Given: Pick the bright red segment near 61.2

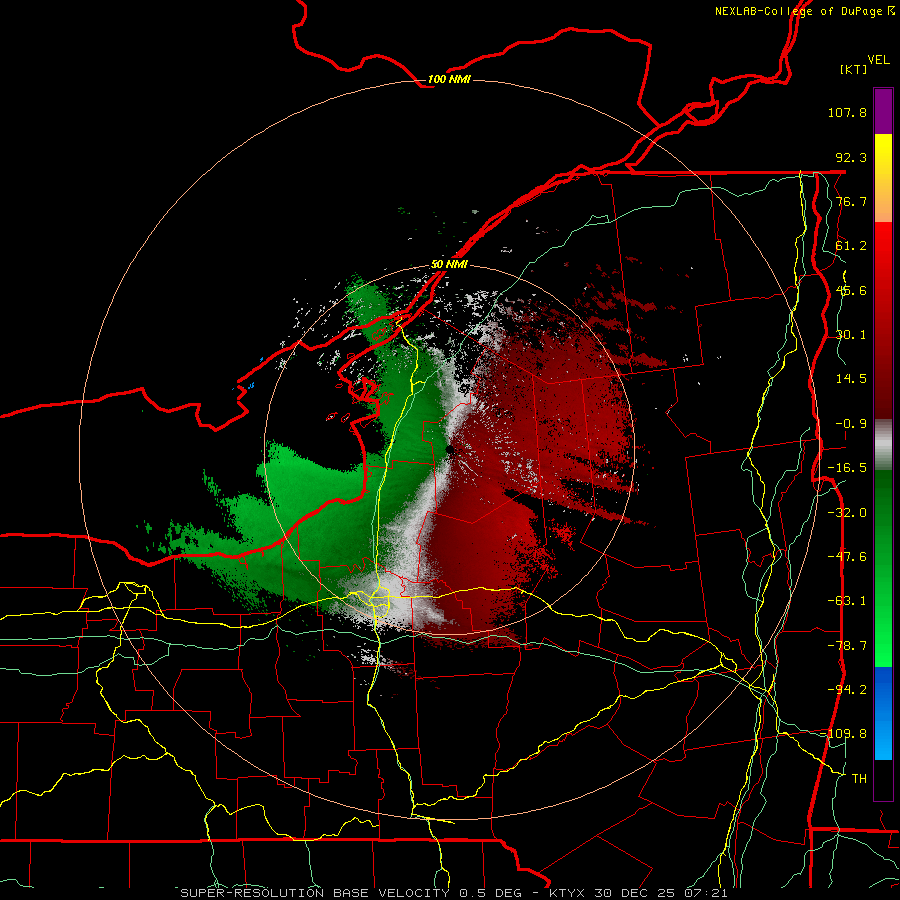Looking at the screenshot, I should pos(883,246).
